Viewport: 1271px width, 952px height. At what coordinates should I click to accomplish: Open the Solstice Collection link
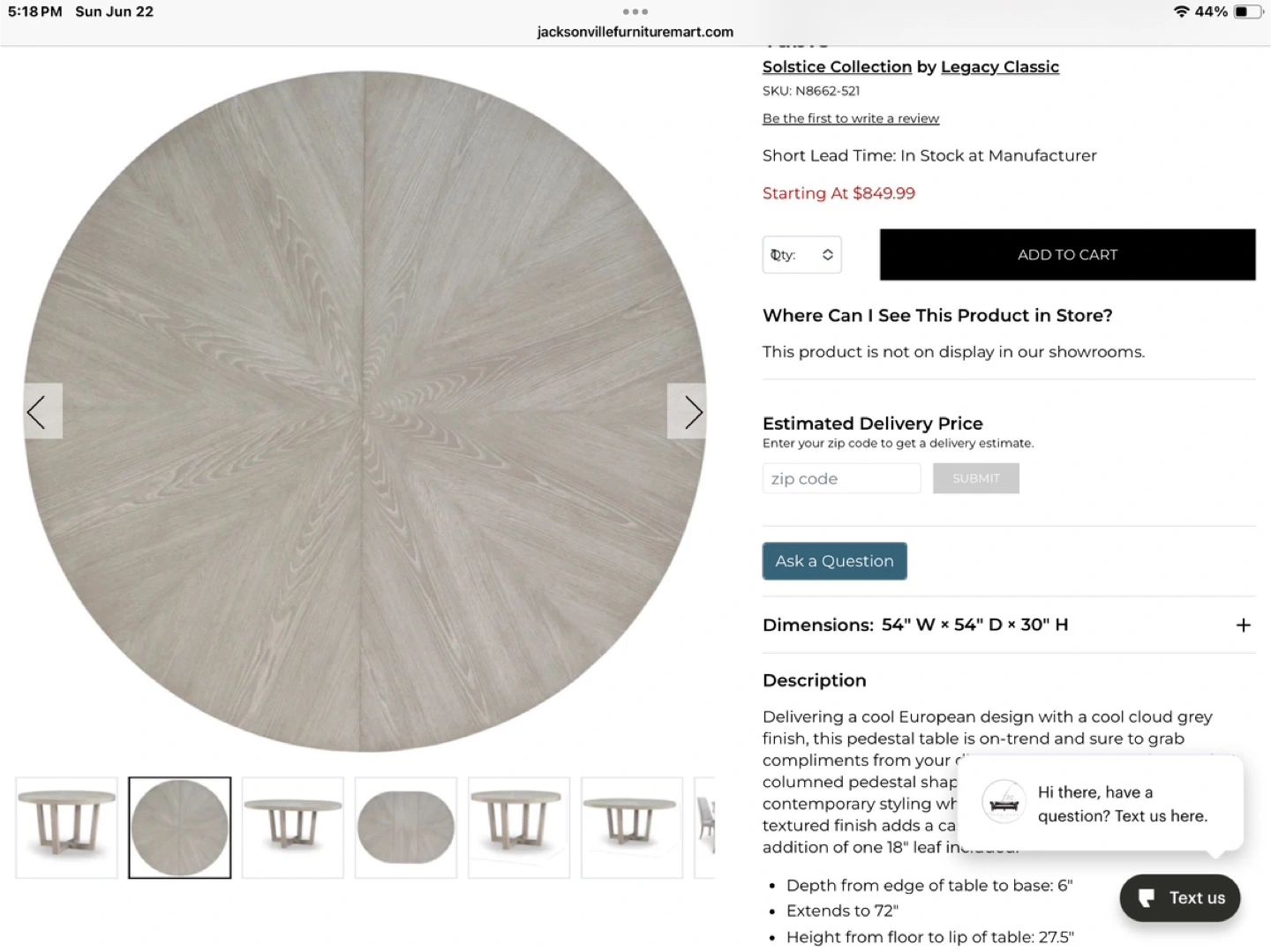click(837, 67)
